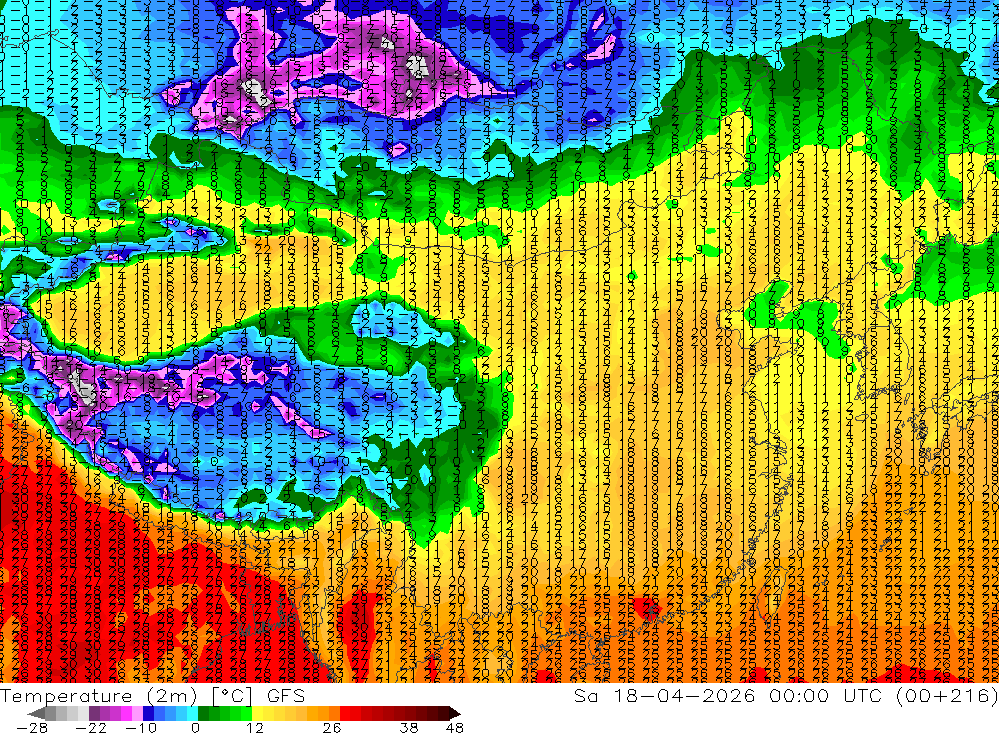The width and height of the screenshot is (1000, 733).
Task: Click the 'Sa 18-04-2026 00:00 UTC (00+216)' timestamp
Action: pos(786,696)
